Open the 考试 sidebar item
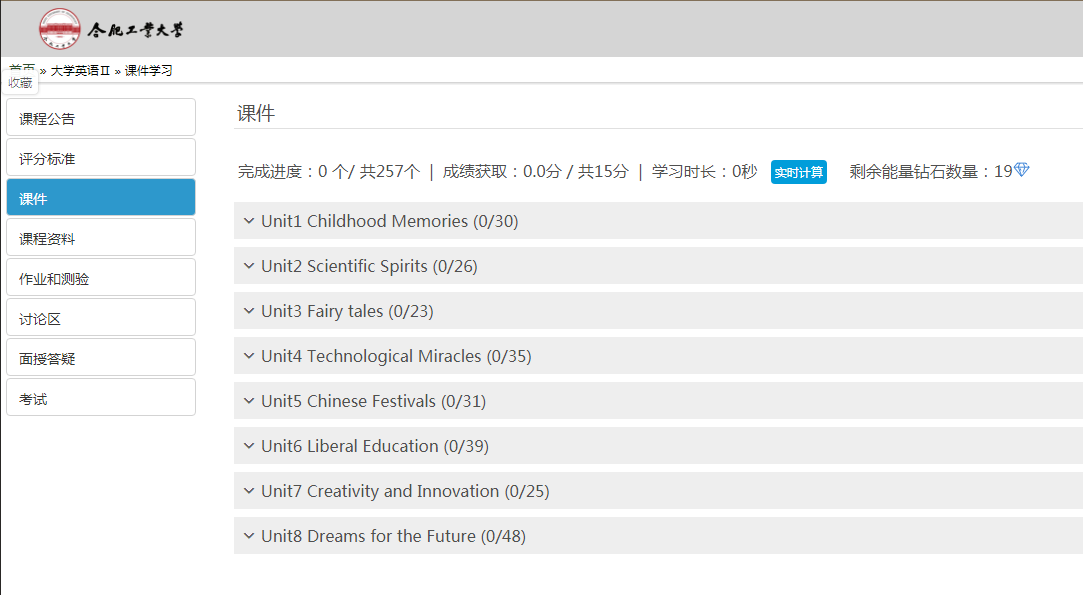The height and width of the screenshot is (595, 1083). pyautogui.click(x=101, y=398)
